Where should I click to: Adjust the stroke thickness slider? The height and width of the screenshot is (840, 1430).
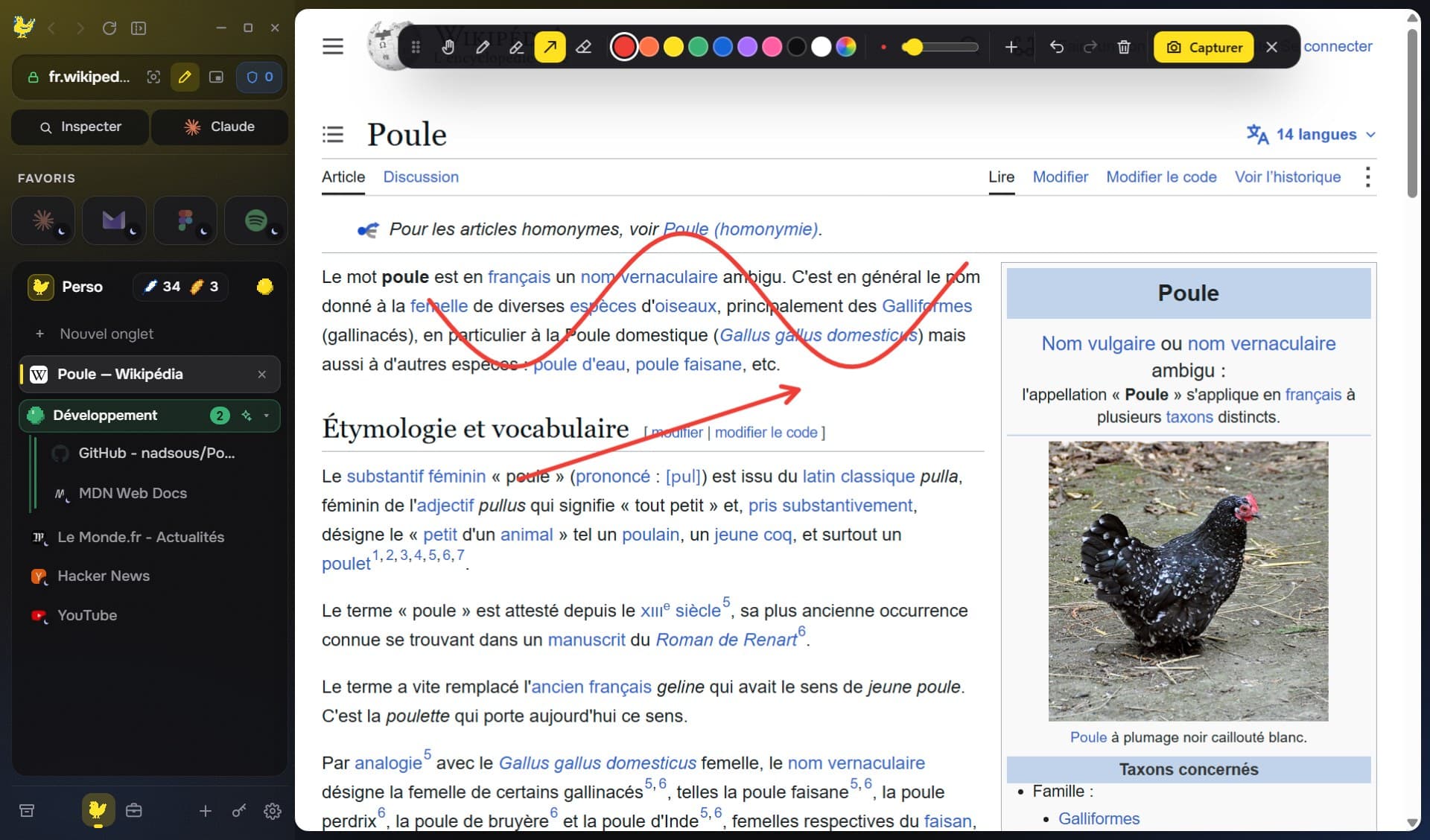point(939,47)
